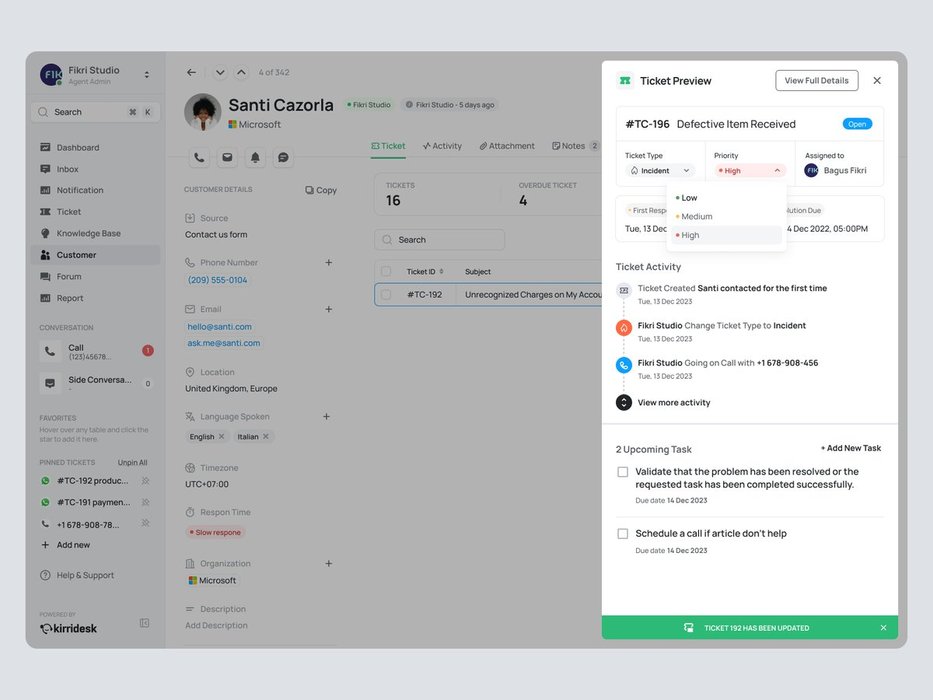Open the Ticket Type Incident dropdown
This screenshot has height=700, width=933.
[x=659, y=171]
